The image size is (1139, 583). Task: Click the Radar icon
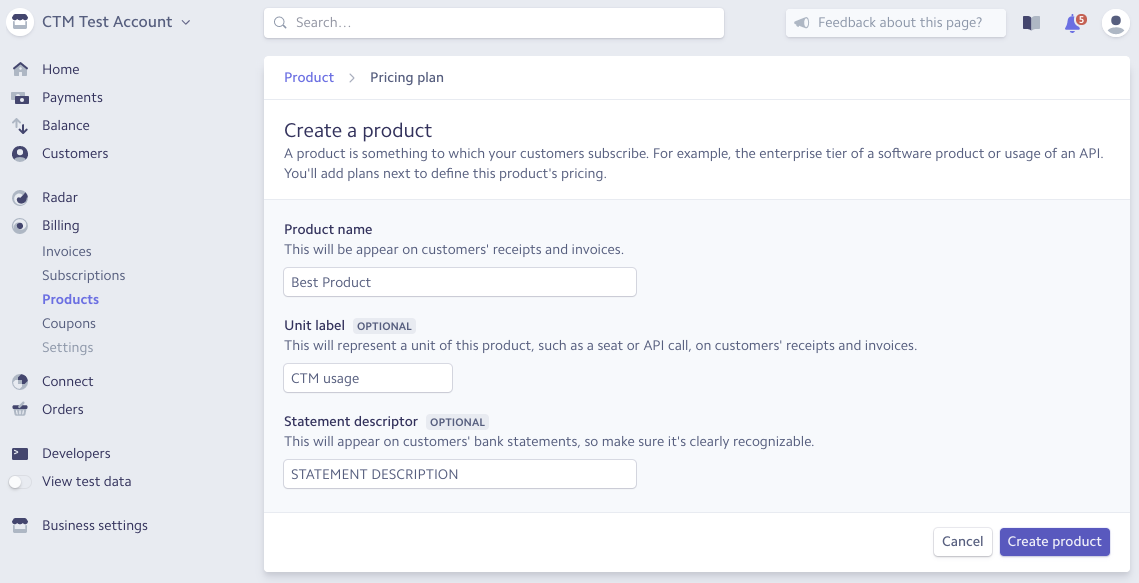tap(20, 197)
